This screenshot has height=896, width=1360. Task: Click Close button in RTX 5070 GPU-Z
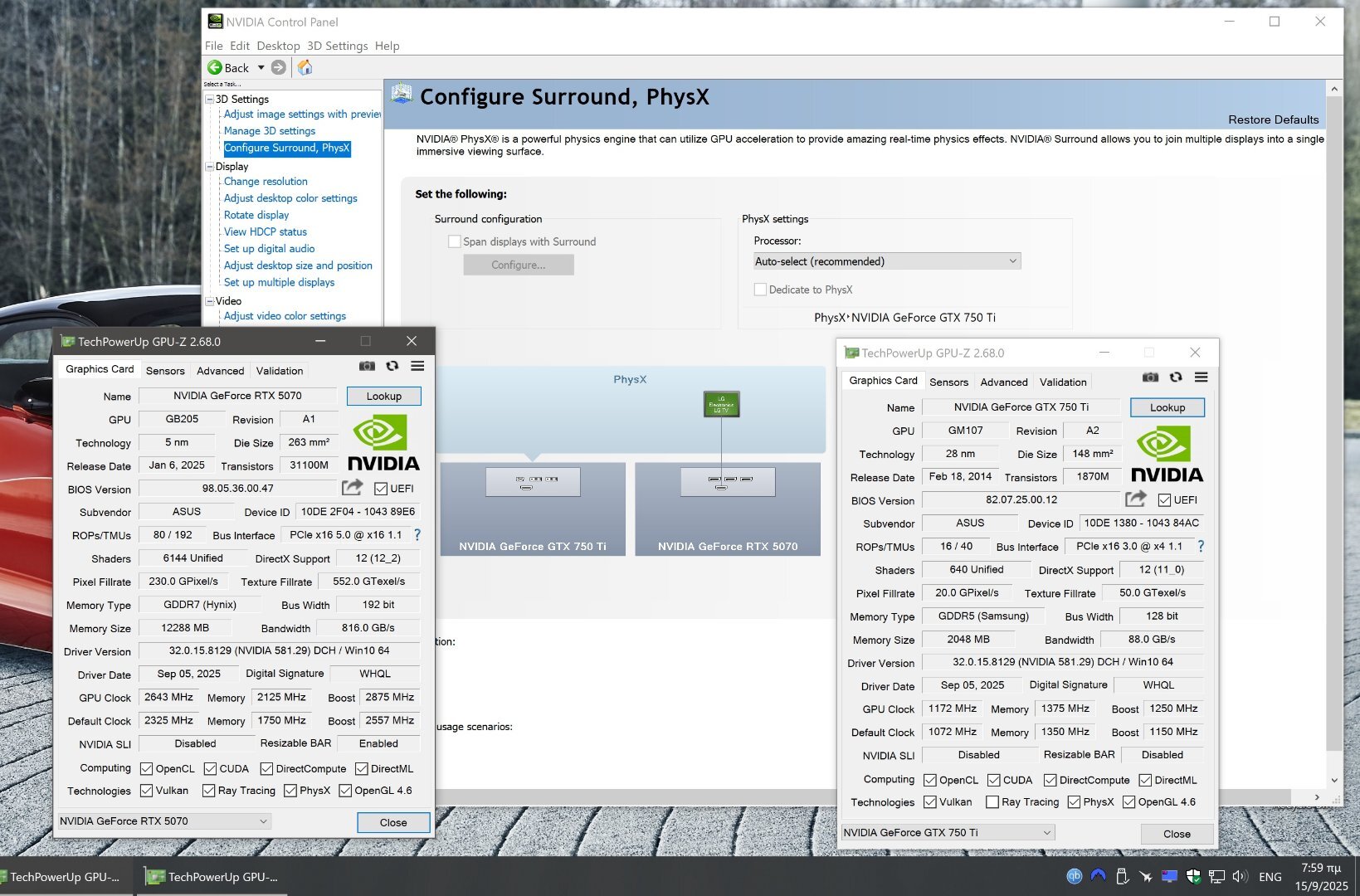pyautogui.click(x=393, y=823)
